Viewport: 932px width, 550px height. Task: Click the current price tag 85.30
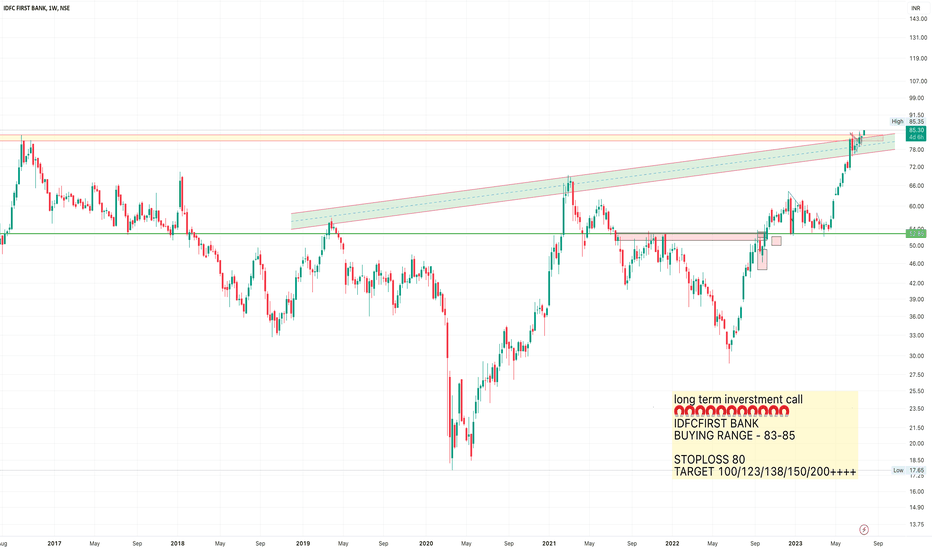[916, 130]
